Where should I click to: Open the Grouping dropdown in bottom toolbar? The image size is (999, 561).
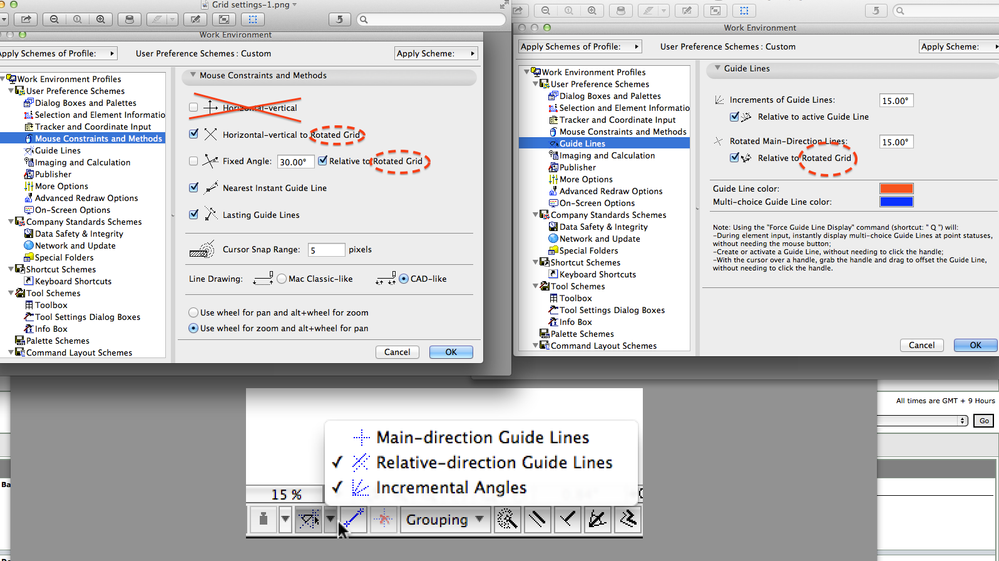point(445,520)
